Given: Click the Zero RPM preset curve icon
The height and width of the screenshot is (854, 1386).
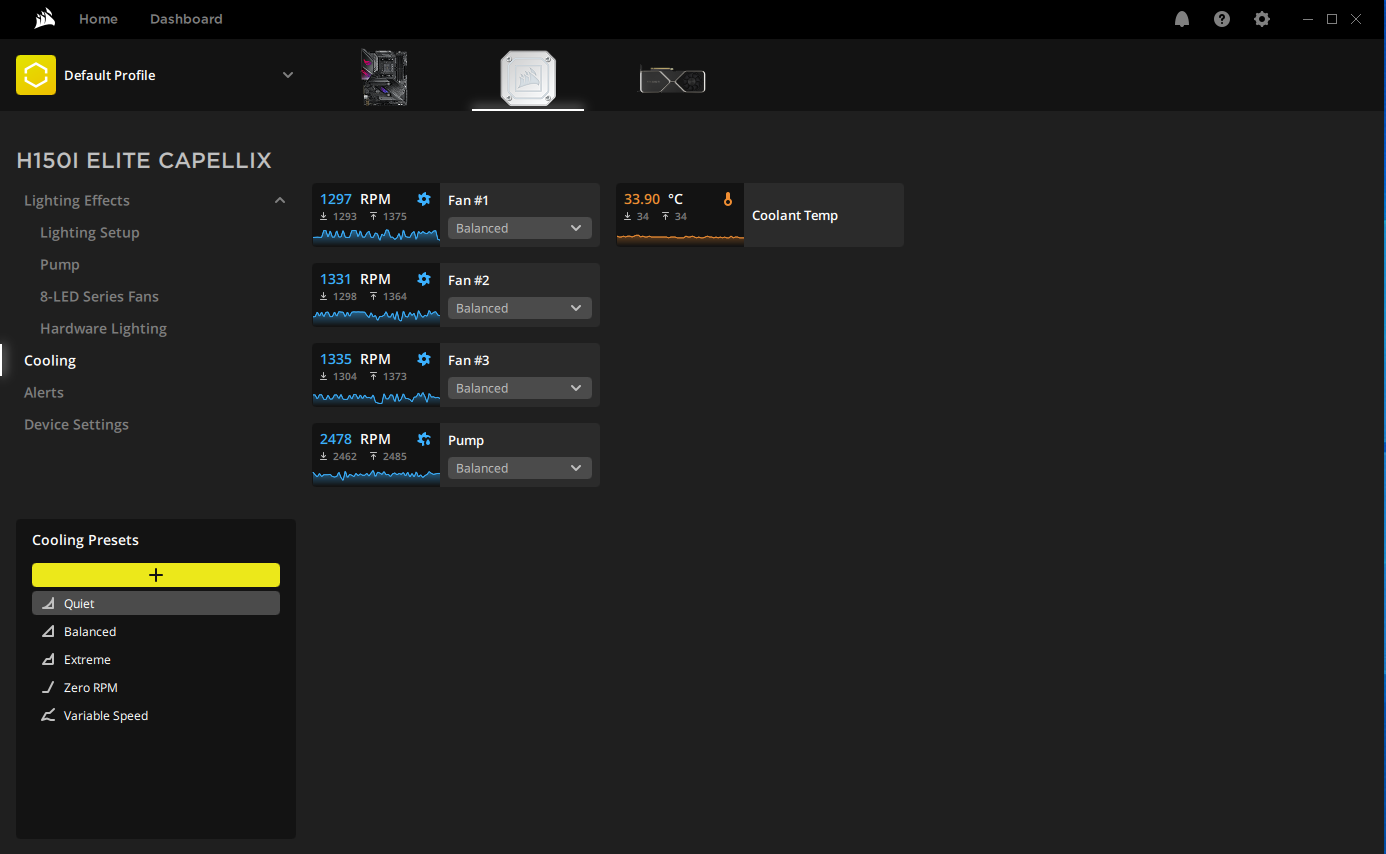Looking at the screenshot, I should (x=48, y=688).
